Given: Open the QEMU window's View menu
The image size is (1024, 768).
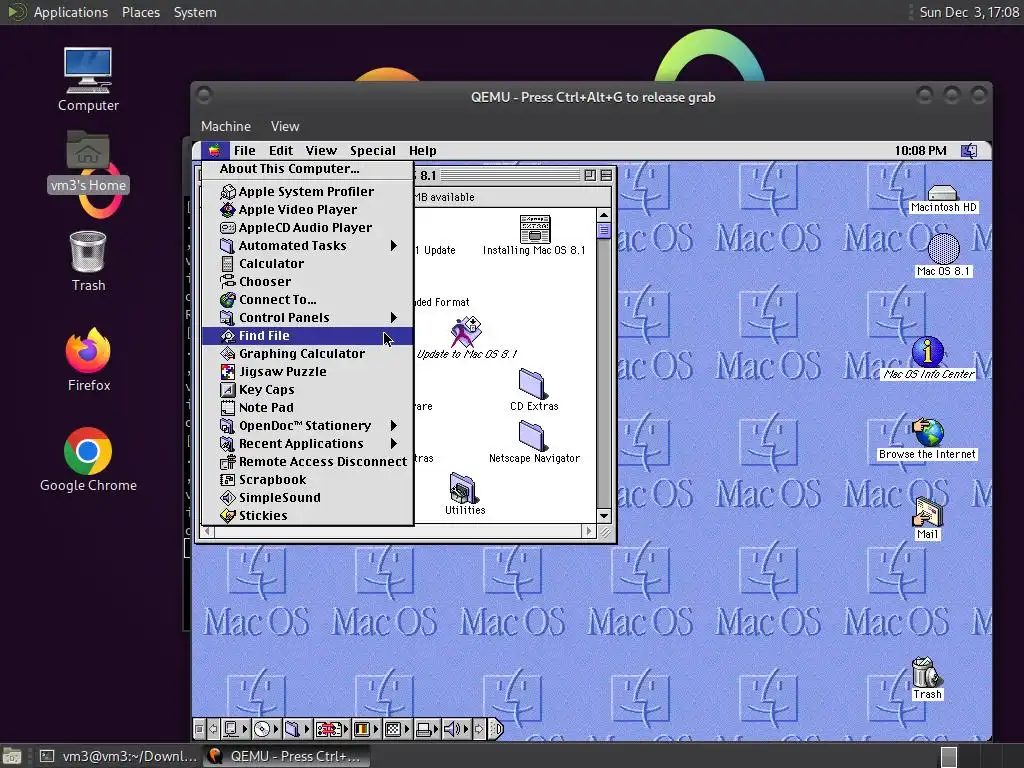Looking at the screenshot, I should (x=285, y=126).
